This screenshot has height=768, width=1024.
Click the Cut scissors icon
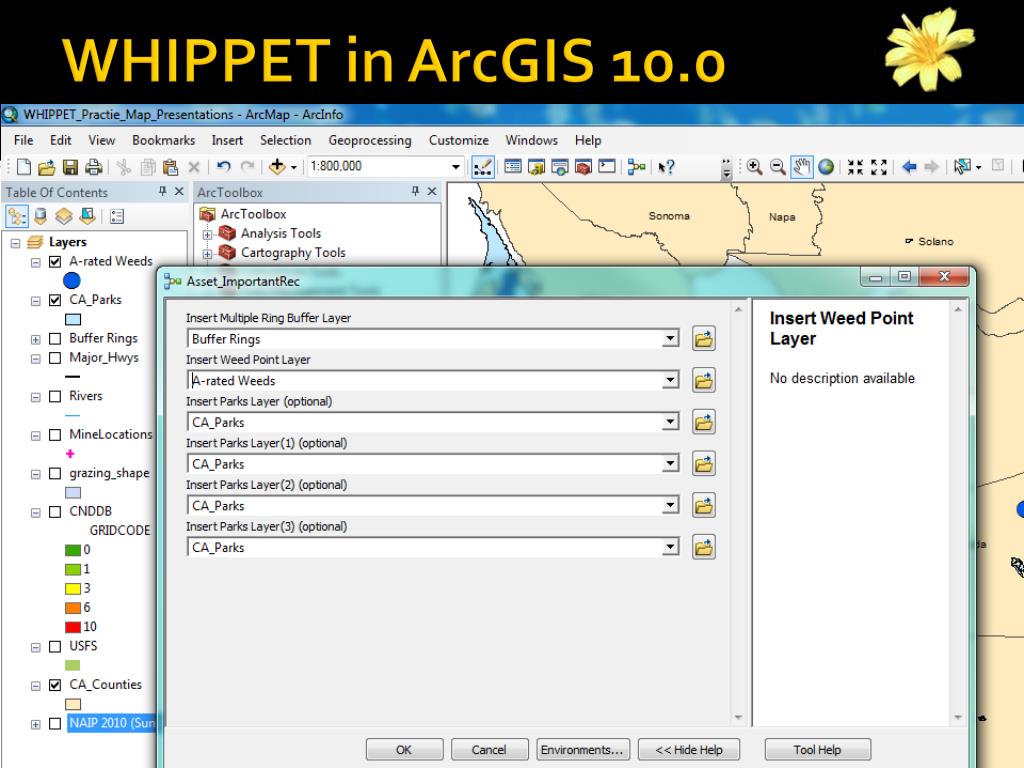pyautogui.click(x=123, y=167)
